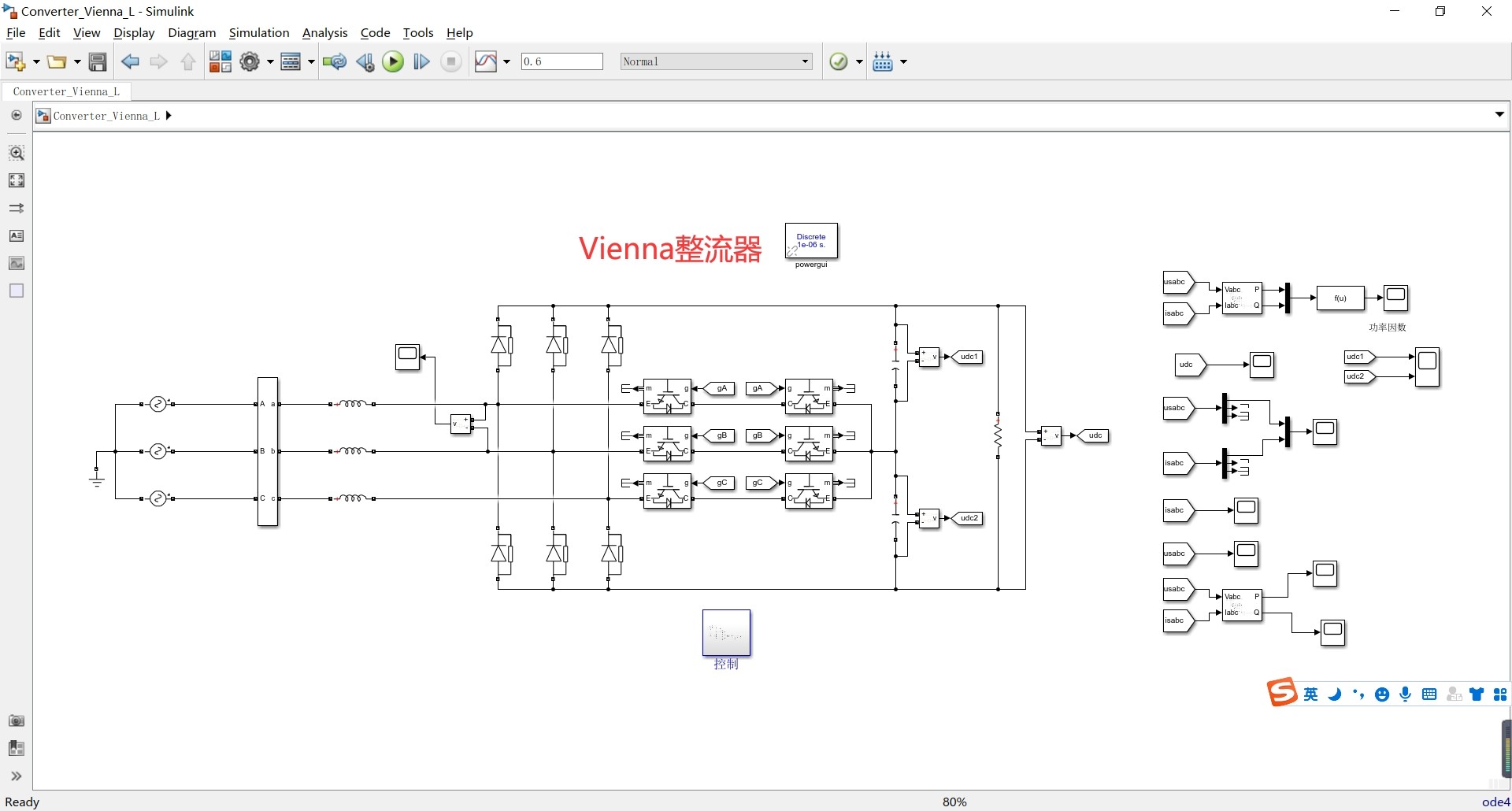Click the Update Diagram icon
The height and width of the screenshot is (811, 1512).
tap(335, 61)
